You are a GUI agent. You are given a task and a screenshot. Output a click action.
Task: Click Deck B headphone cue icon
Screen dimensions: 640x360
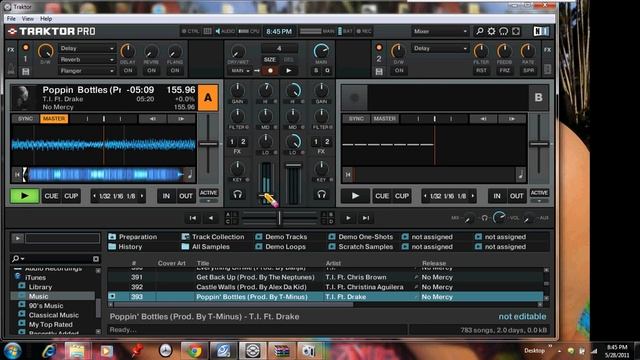coord(322,195)
